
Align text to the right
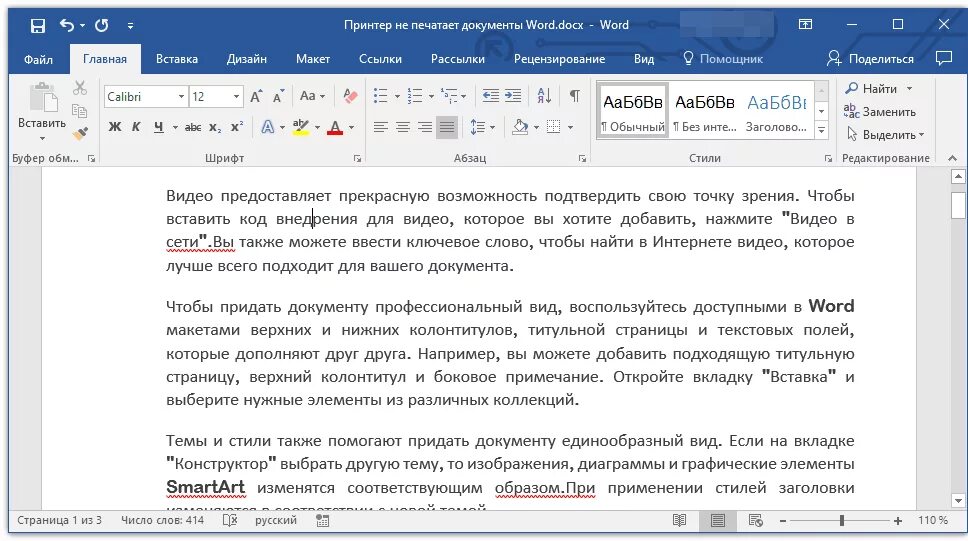tap(425, 127)
